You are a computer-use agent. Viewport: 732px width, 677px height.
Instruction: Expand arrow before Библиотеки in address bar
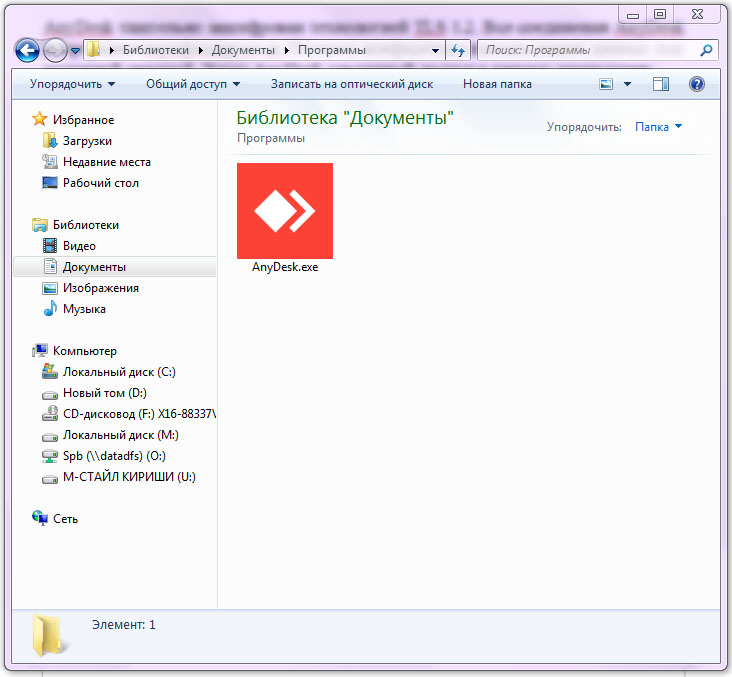pos(112,50)
